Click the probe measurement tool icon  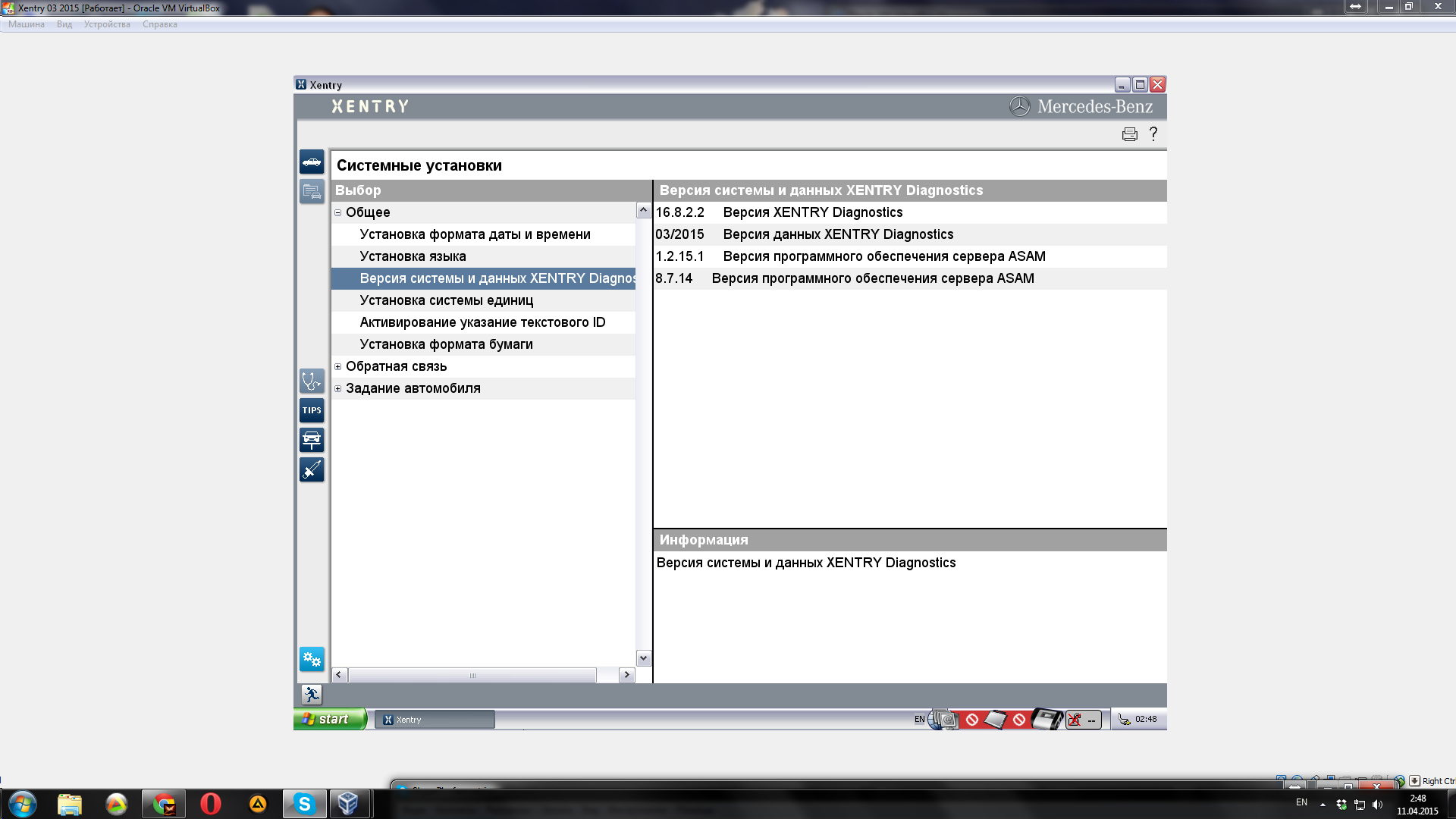click(x=312, y=469)
